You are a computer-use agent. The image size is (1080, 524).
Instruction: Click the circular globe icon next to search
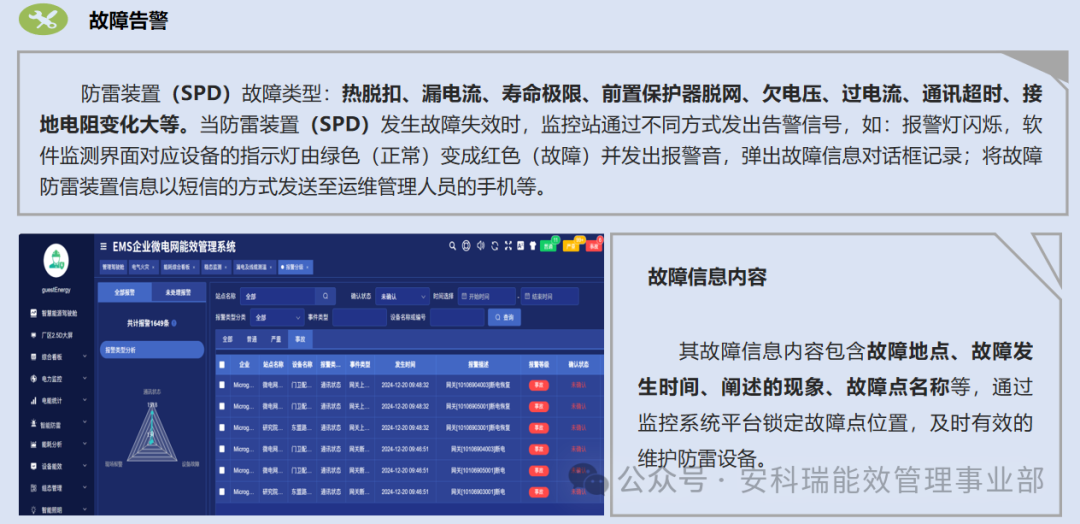[466, 245]
